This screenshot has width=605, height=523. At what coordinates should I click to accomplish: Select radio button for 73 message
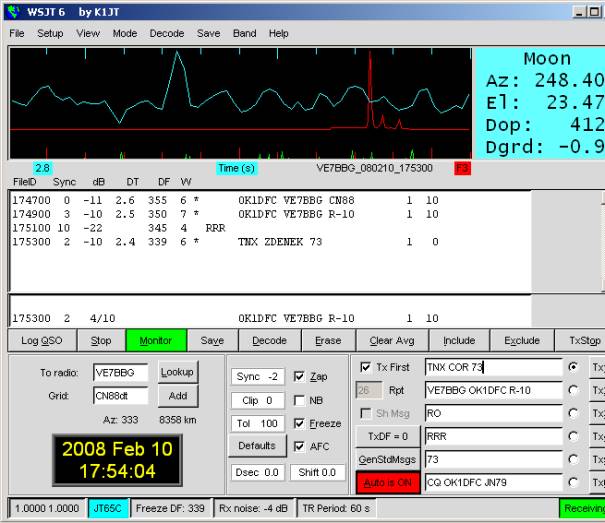coord(573,459)
